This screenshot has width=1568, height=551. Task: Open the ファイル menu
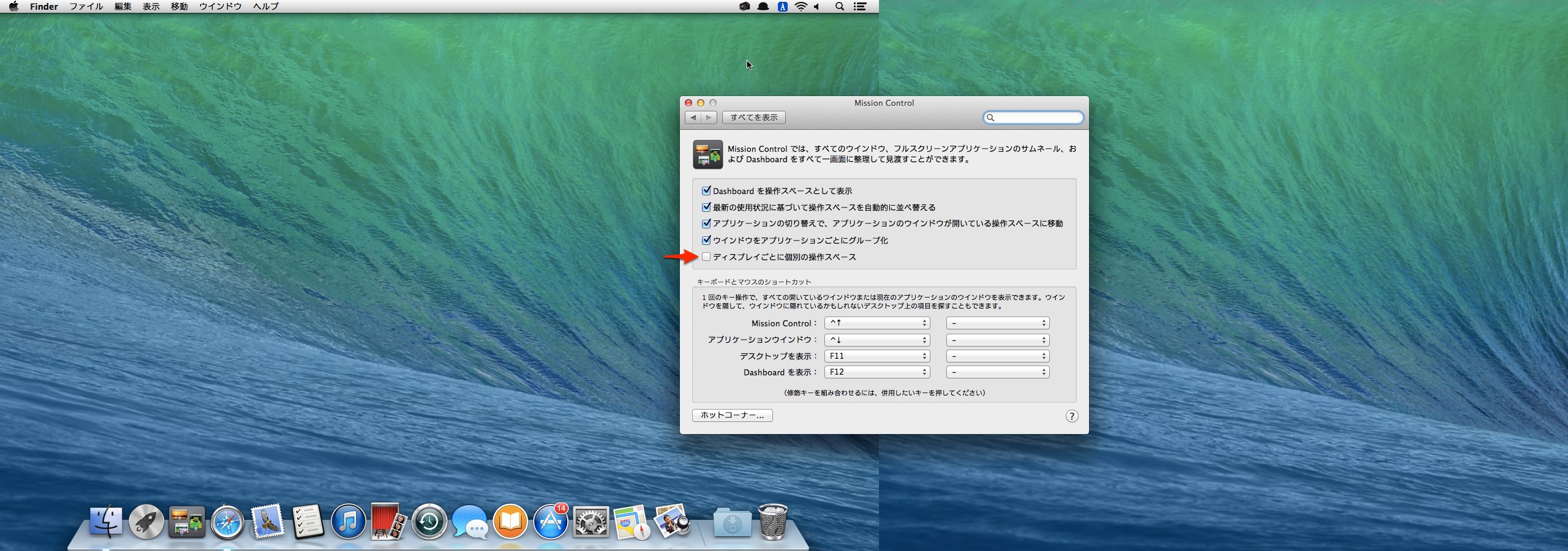click(86, 6)
